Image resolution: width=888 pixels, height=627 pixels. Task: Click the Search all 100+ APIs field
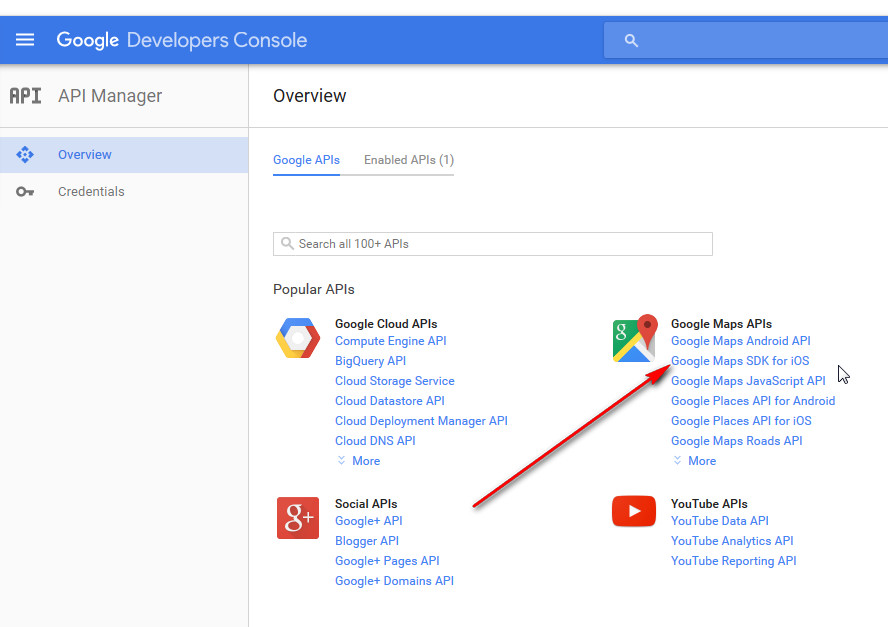click(x=493, y=244)
